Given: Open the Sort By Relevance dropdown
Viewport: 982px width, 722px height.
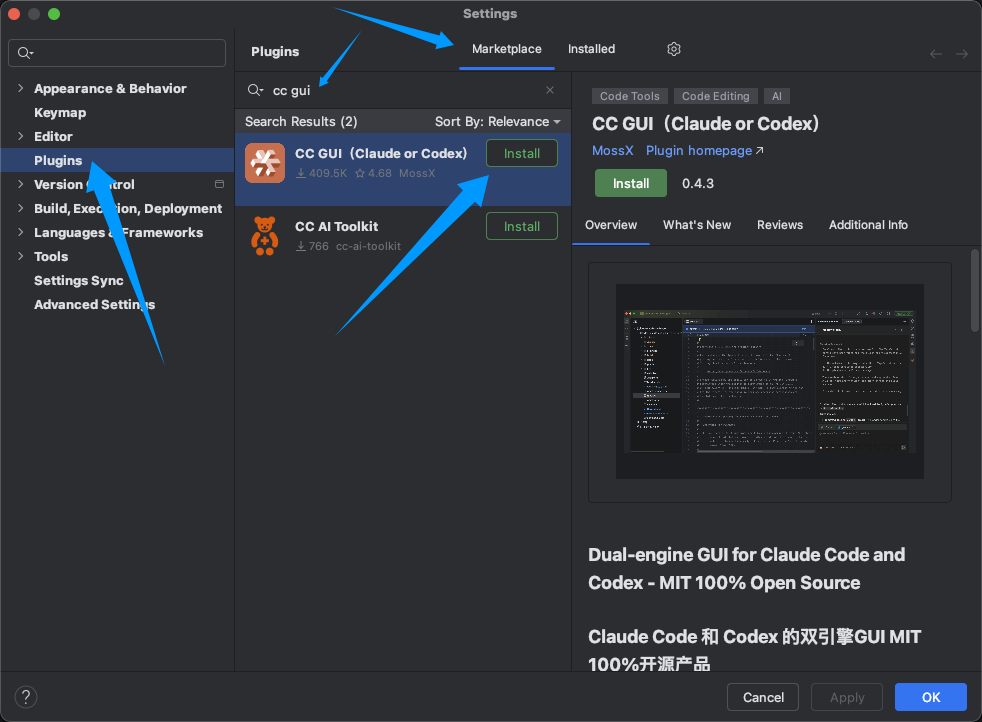Looking at the screenshot, I should click(x=498, y=121).
